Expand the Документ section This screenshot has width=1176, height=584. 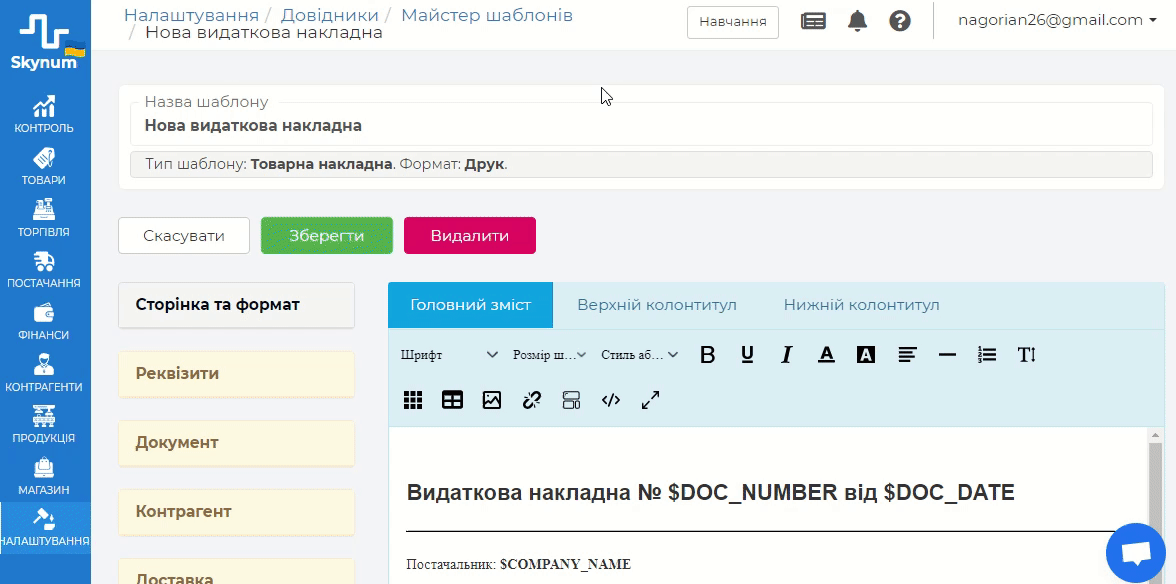236,442
